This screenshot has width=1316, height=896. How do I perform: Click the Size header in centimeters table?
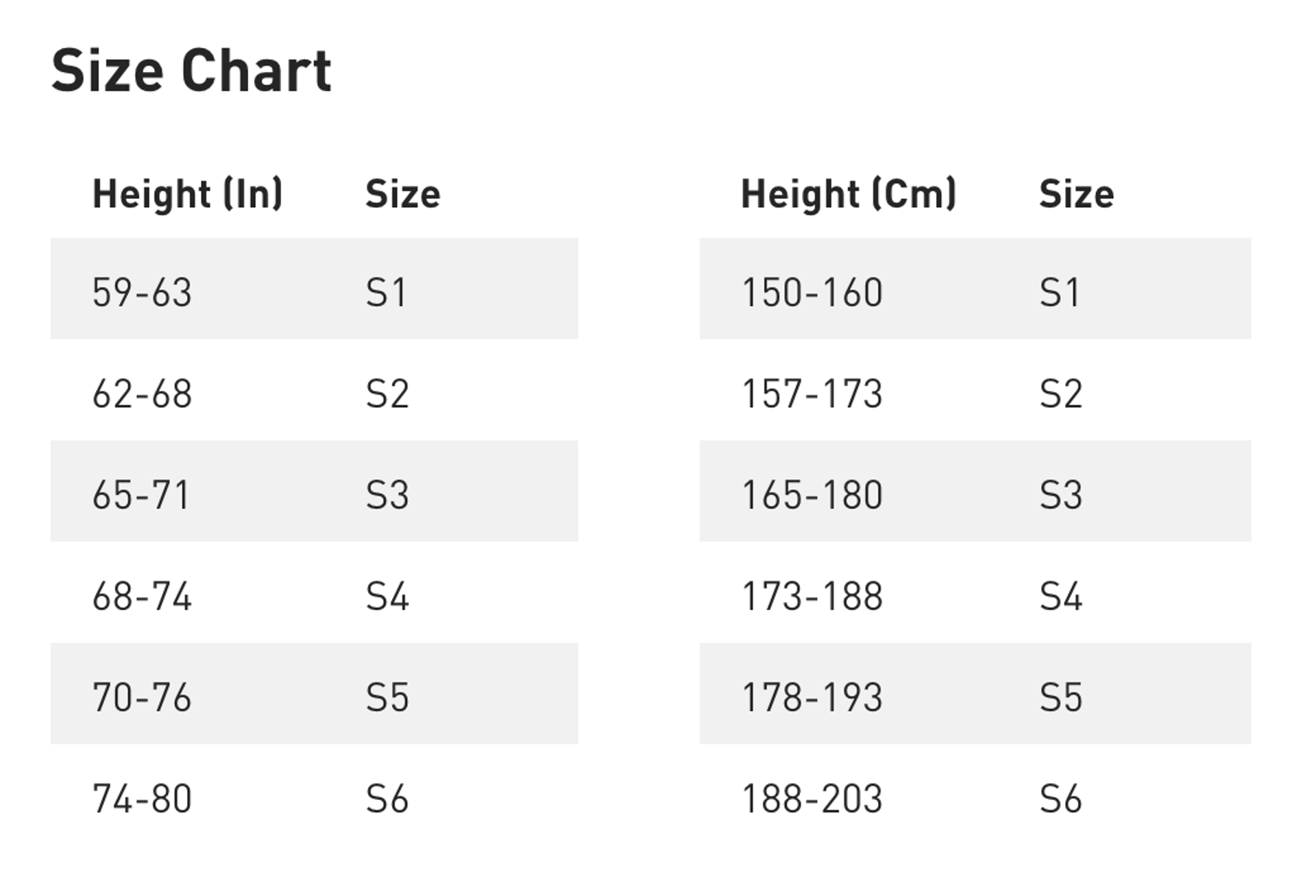1076,194
